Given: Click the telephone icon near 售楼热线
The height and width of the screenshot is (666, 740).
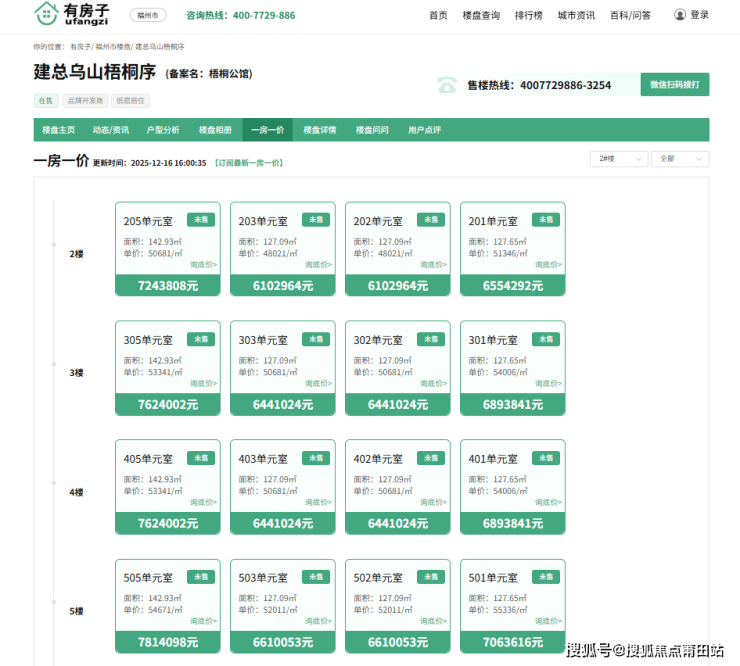Looking at the screenshot, I should coord(446,85).
